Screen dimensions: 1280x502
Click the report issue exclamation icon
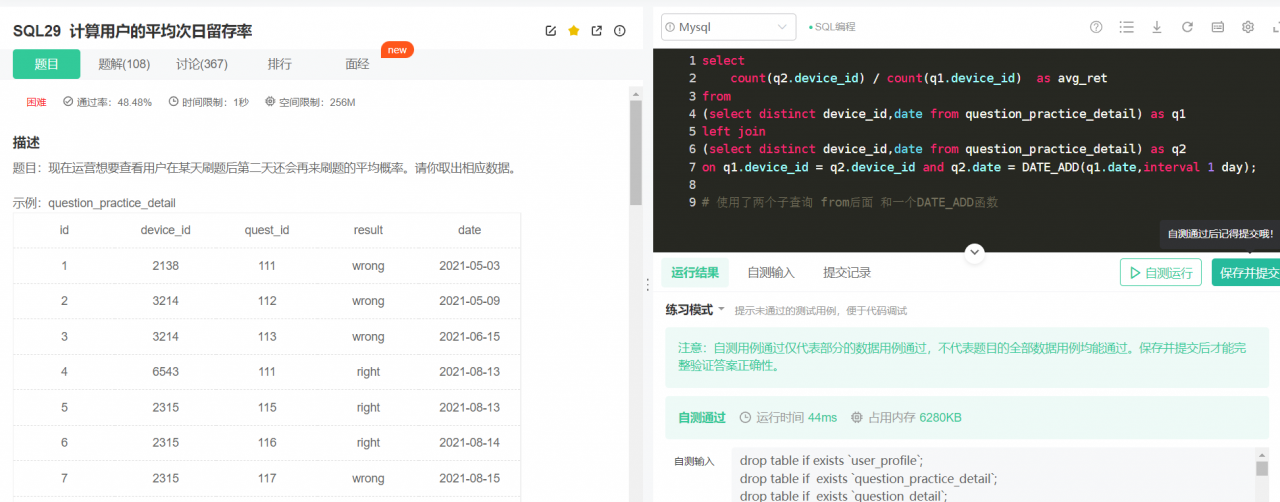click(620, 31)
